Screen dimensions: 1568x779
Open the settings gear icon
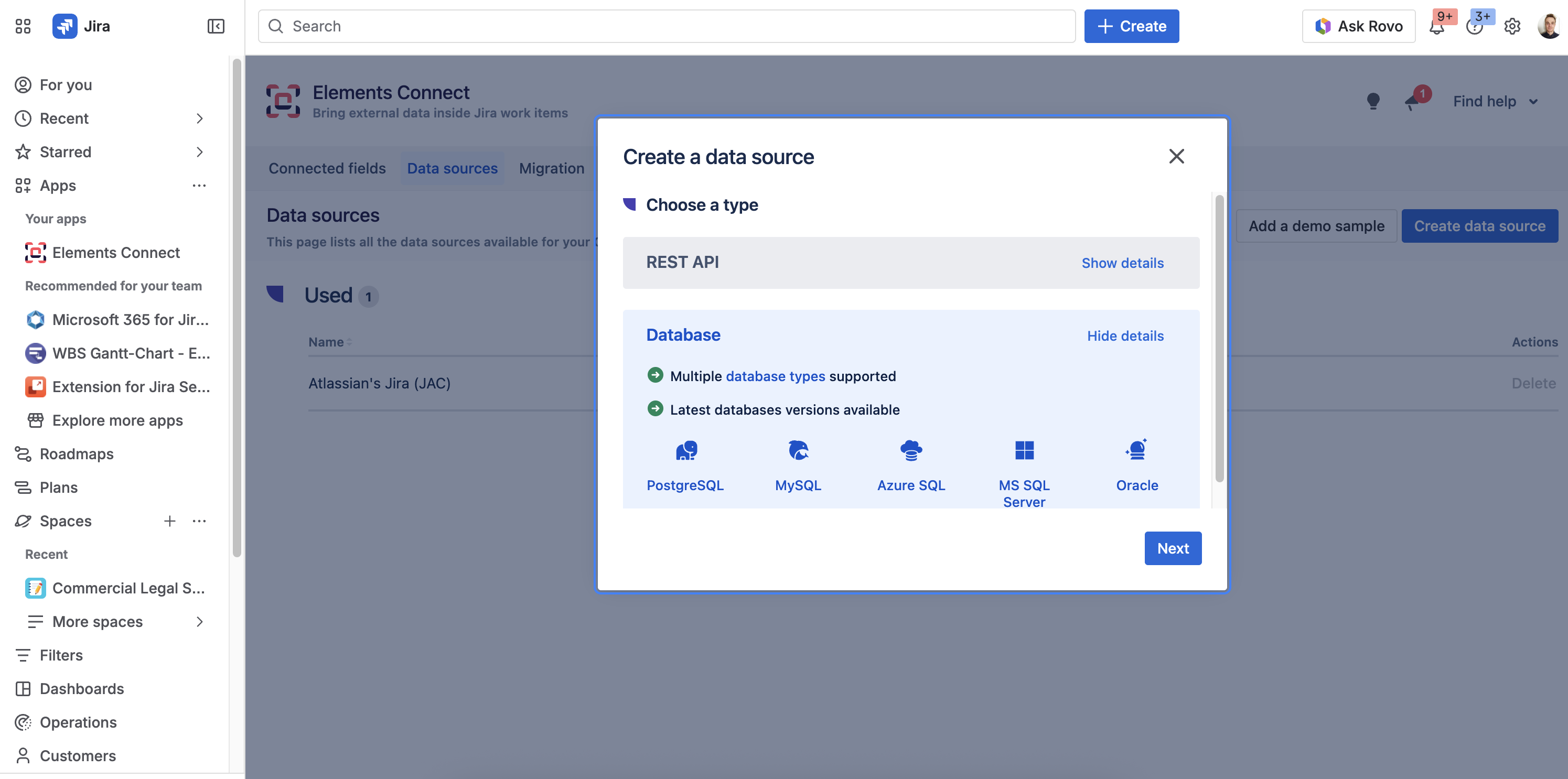click(x=1512, y=27)
